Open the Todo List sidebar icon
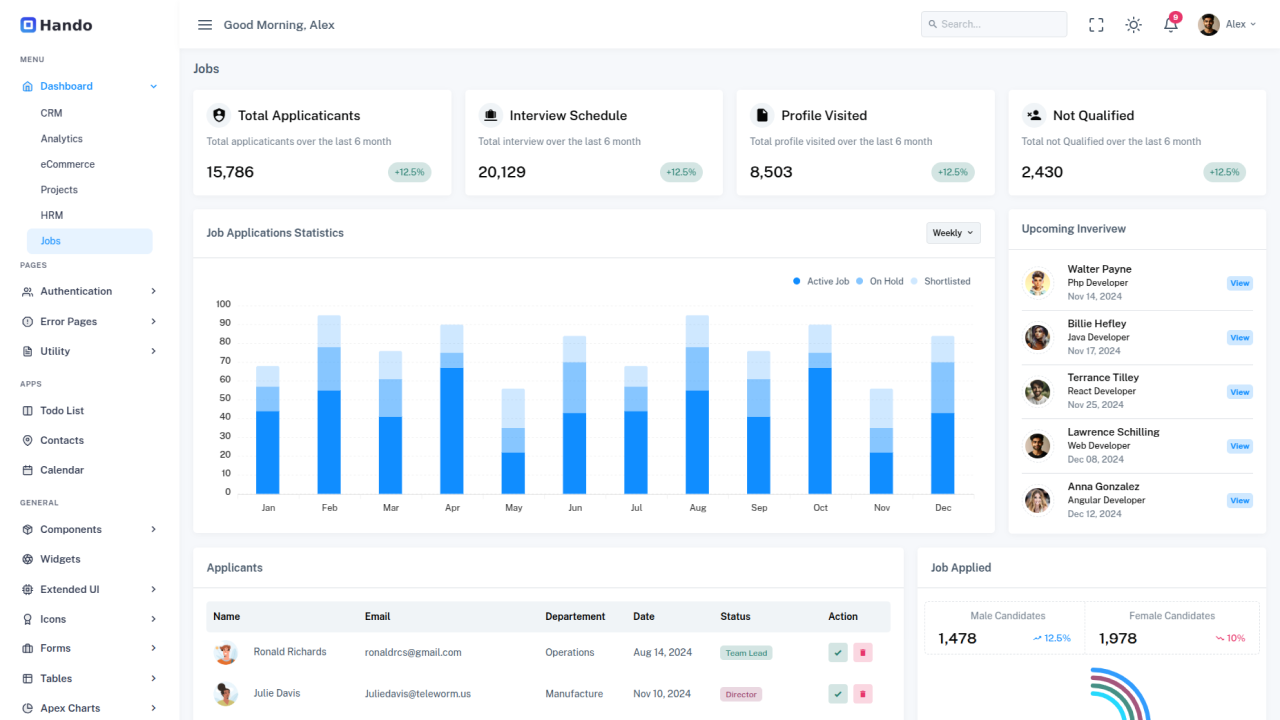This screenshot has width=1280, height=720. 28,410
